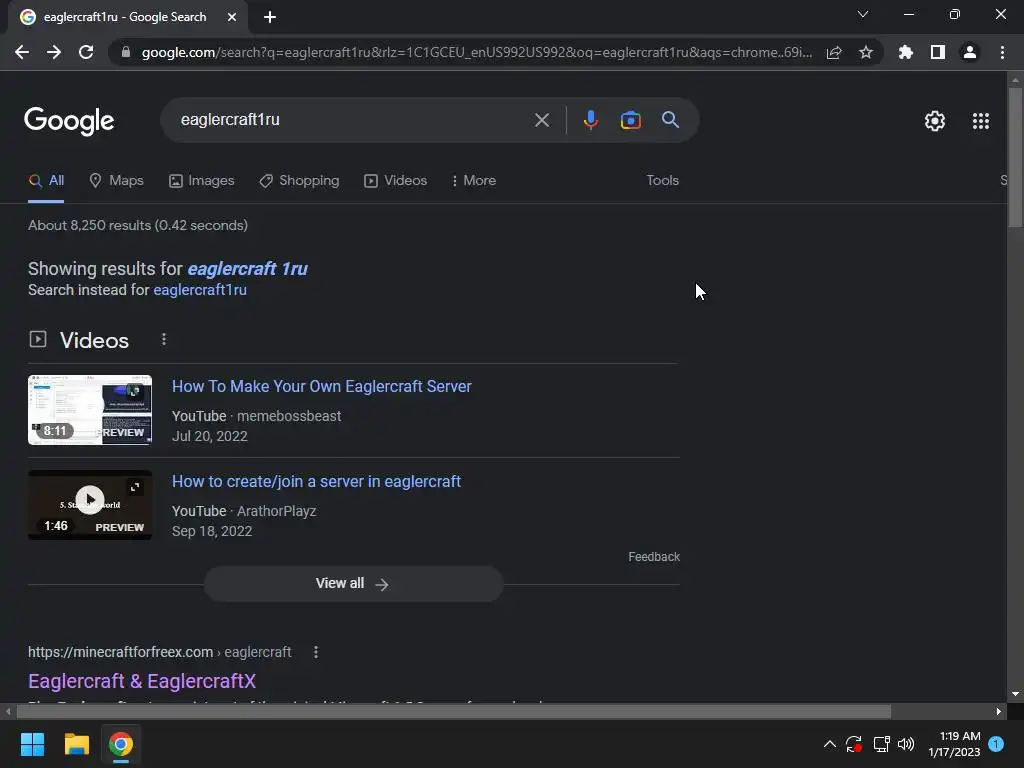
Task: Click the scroll down arrow
Action: click(x=1015, y=694)
